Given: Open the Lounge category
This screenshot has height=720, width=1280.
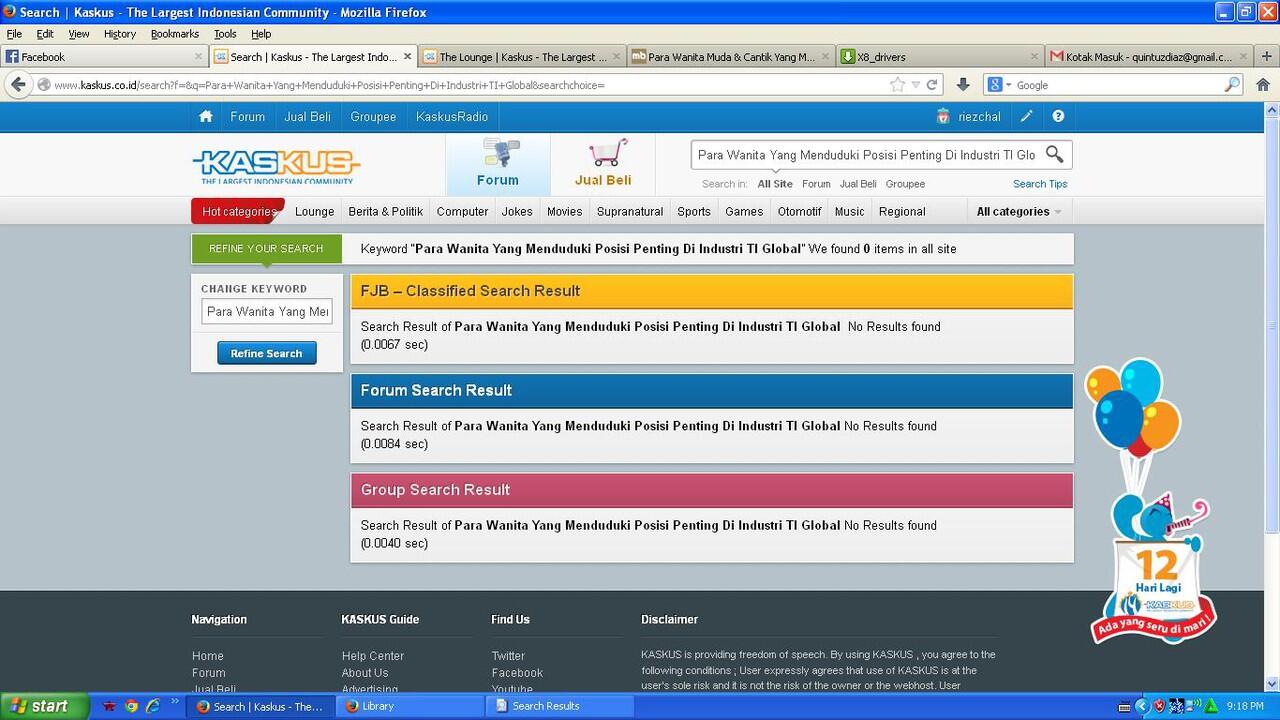Looking at the screenshot, I should pyautogui.click(x=314, y=212).
